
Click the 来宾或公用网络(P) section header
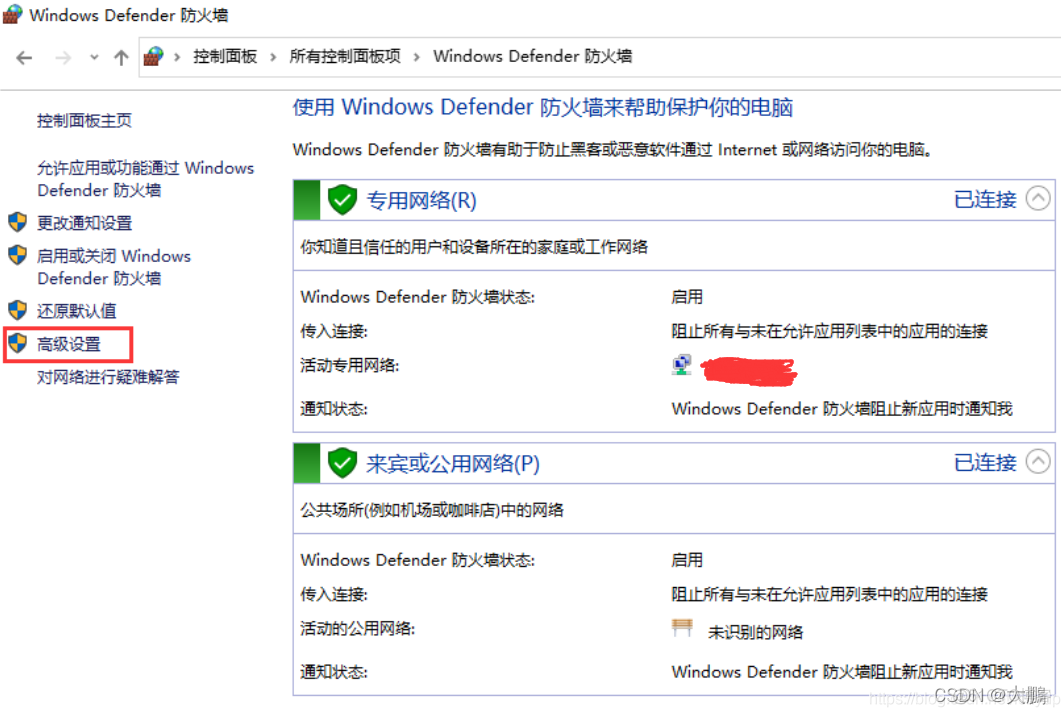pyautogui.click(x=674, y=464)
